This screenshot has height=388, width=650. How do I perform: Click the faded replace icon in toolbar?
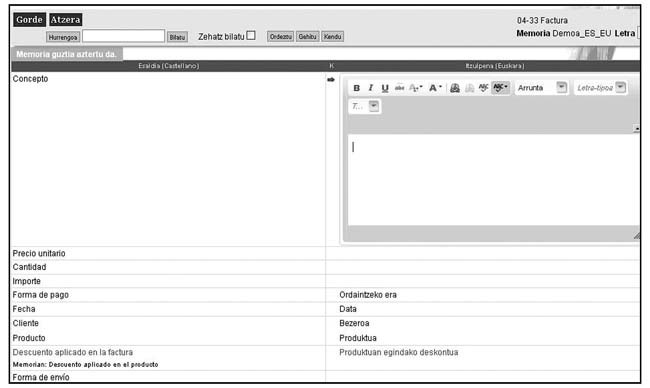tap(469, 88)
